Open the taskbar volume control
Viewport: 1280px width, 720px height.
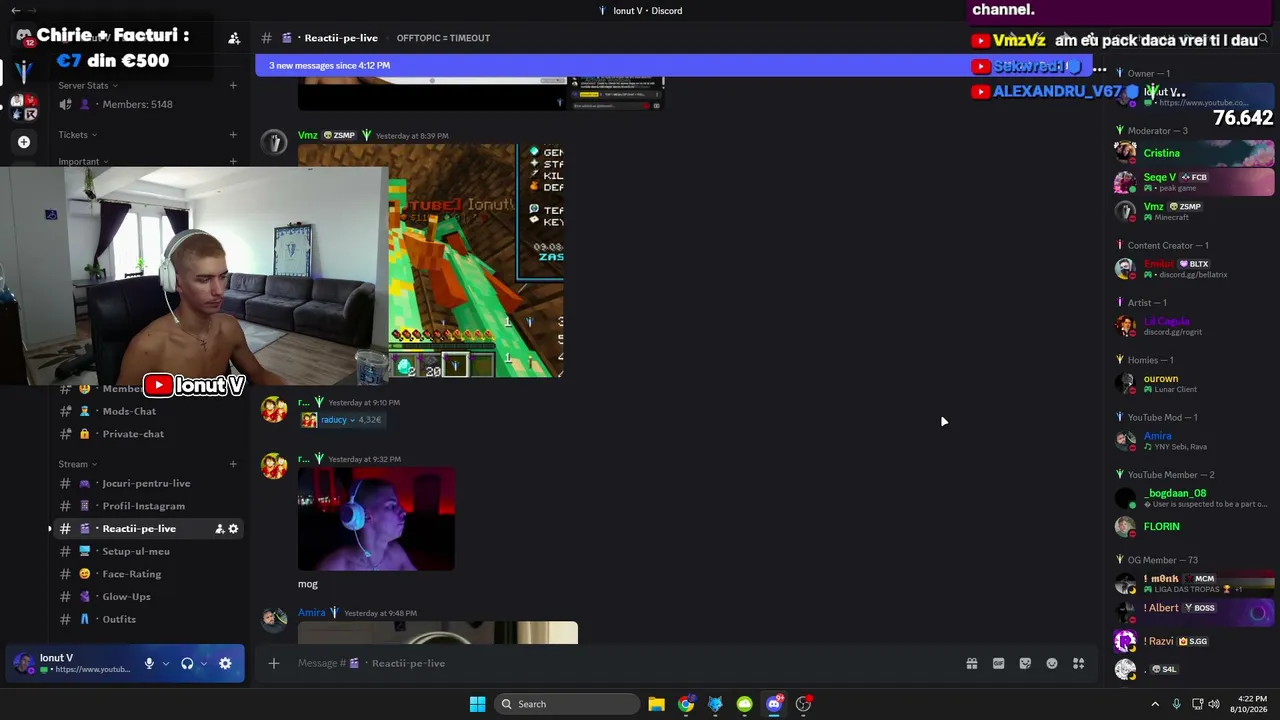click(x=1215, y=704)
